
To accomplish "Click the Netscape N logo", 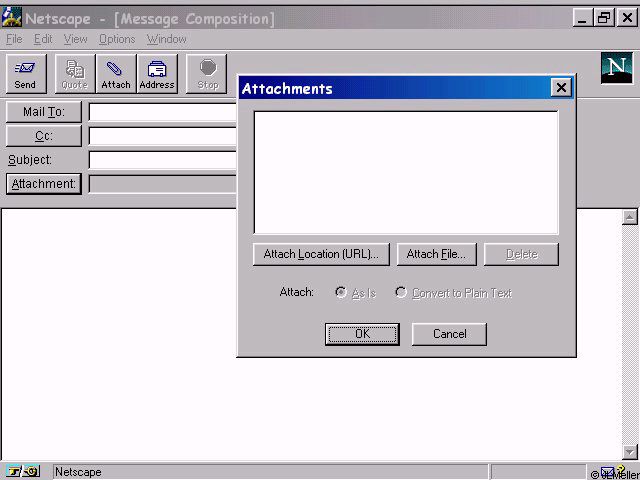I will [616, 68].
